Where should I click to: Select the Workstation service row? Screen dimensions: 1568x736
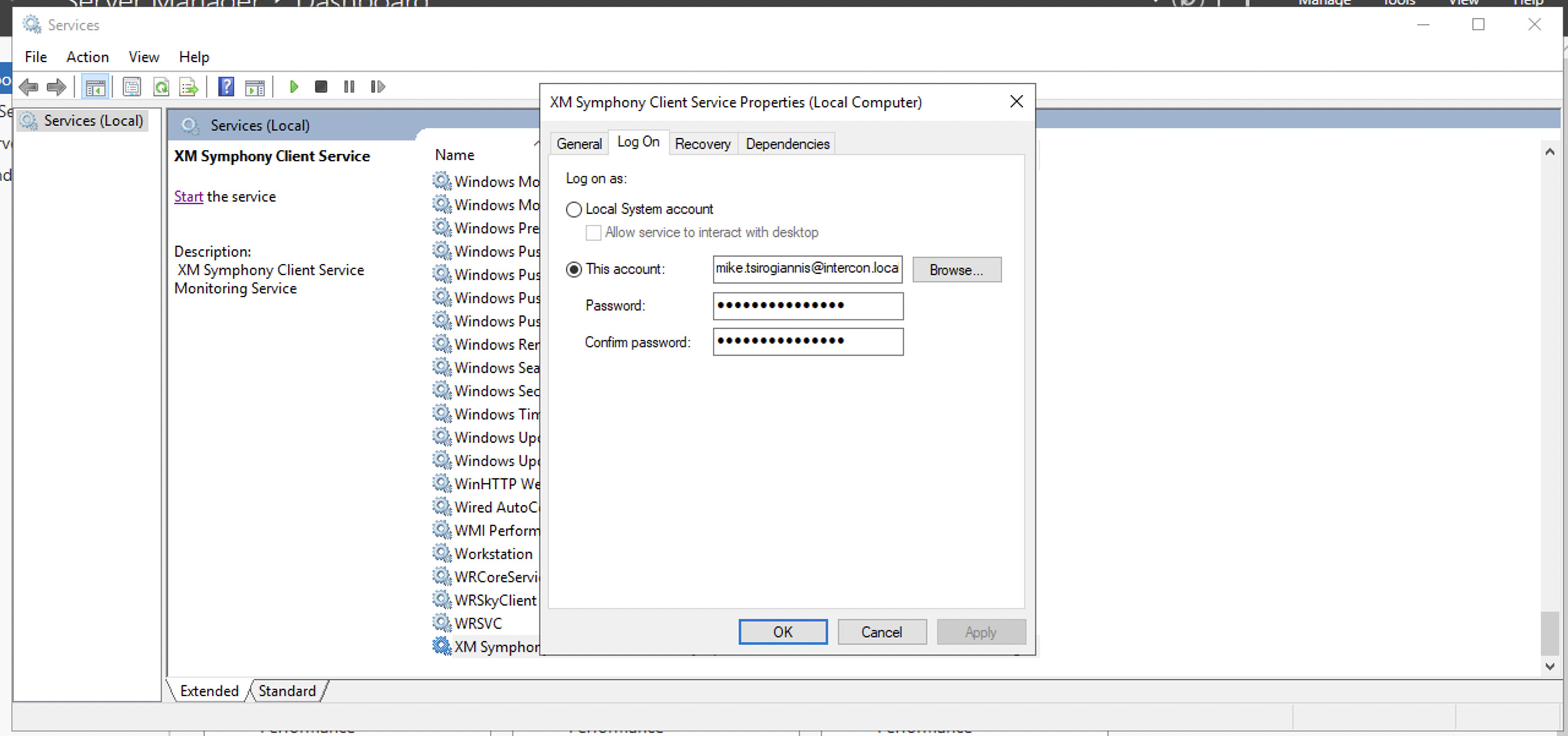tap(486, 554)
